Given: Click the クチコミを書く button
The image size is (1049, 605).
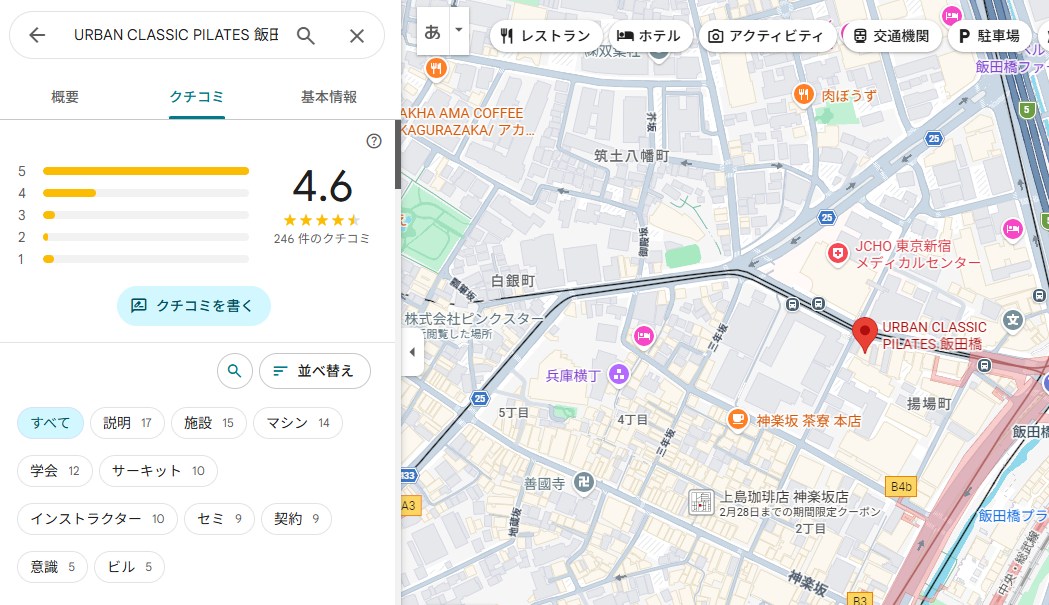Looking at the screenshot, I should (x=193, y=306).
